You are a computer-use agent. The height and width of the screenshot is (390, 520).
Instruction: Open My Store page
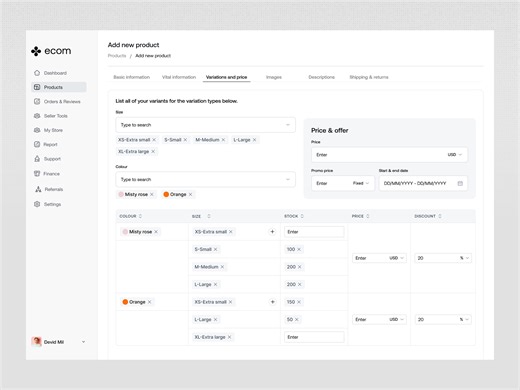(x=49, y=130)
